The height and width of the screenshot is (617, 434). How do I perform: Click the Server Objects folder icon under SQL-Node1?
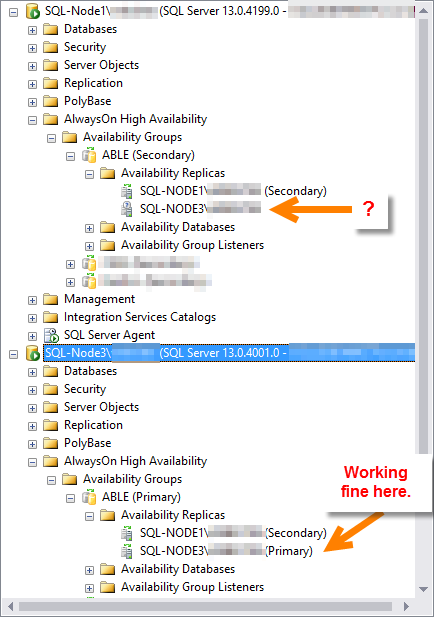pos(50,65)
